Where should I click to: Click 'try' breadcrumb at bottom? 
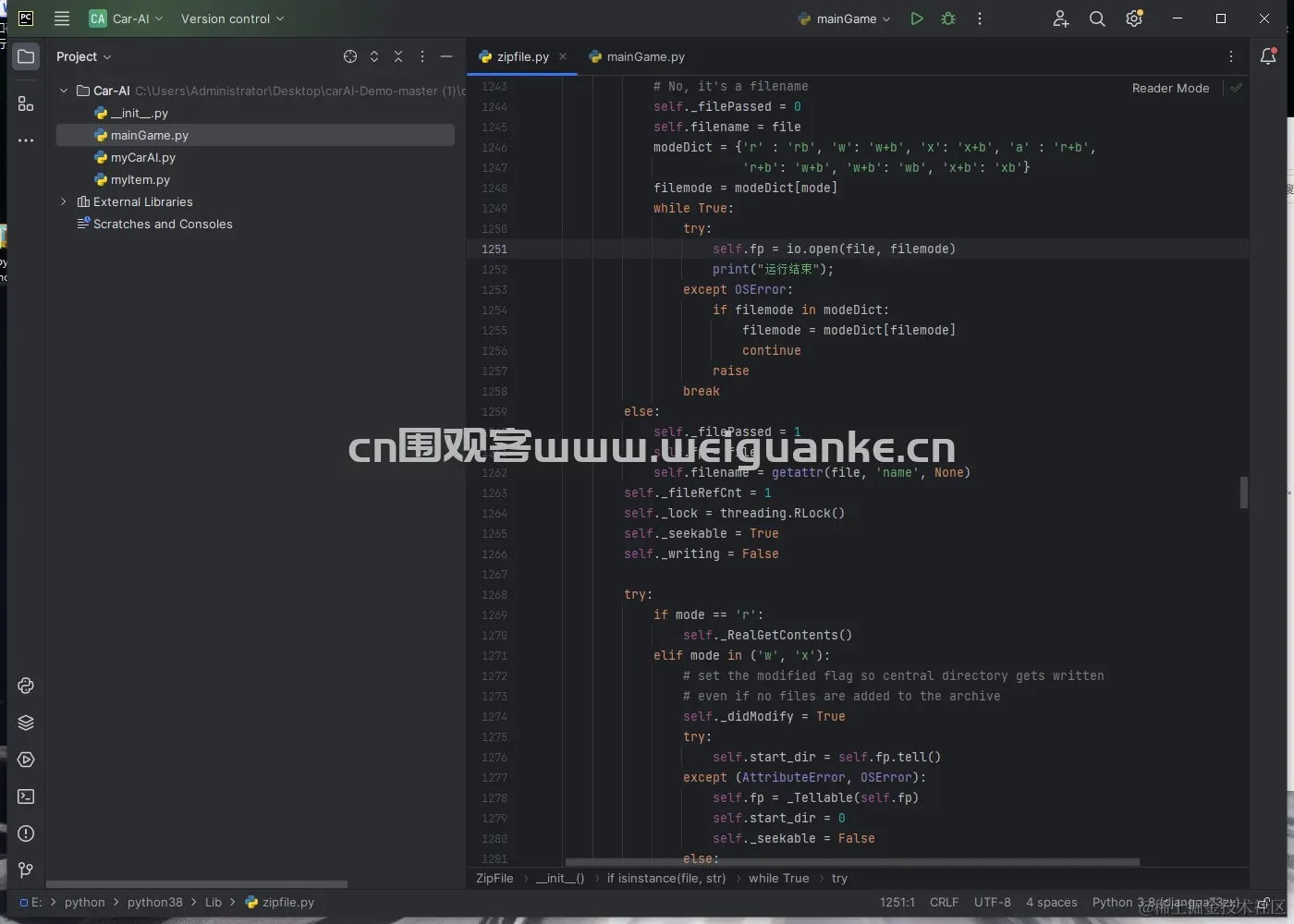[839, 878]
